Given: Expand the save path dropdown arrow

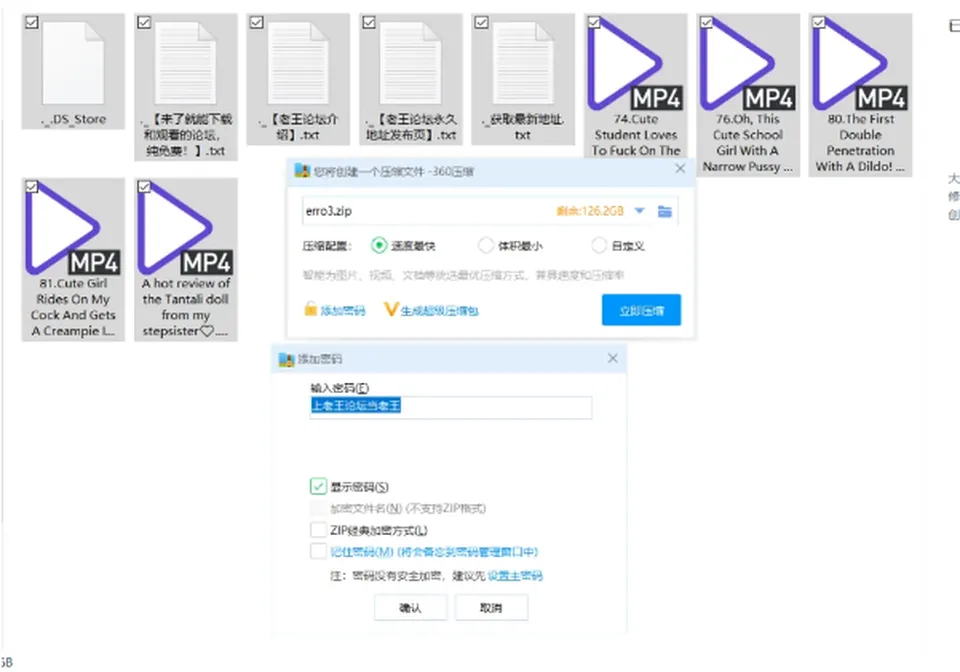Looking at the screenshot, I should (x=639, y=211).
